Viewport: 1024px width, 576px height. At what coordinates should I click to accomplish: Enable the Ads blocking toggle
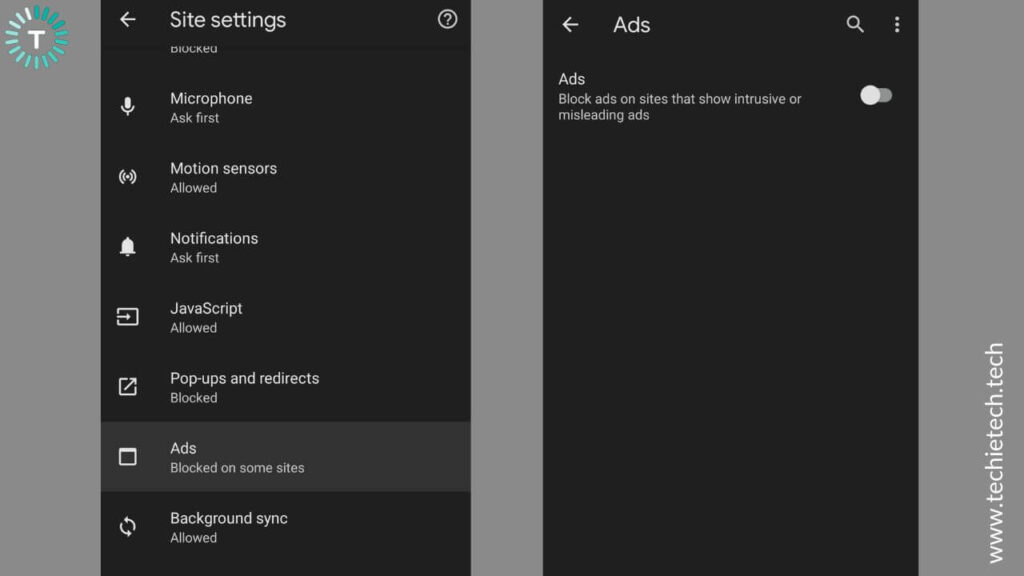pyautogui.click(x=877, y=94)
